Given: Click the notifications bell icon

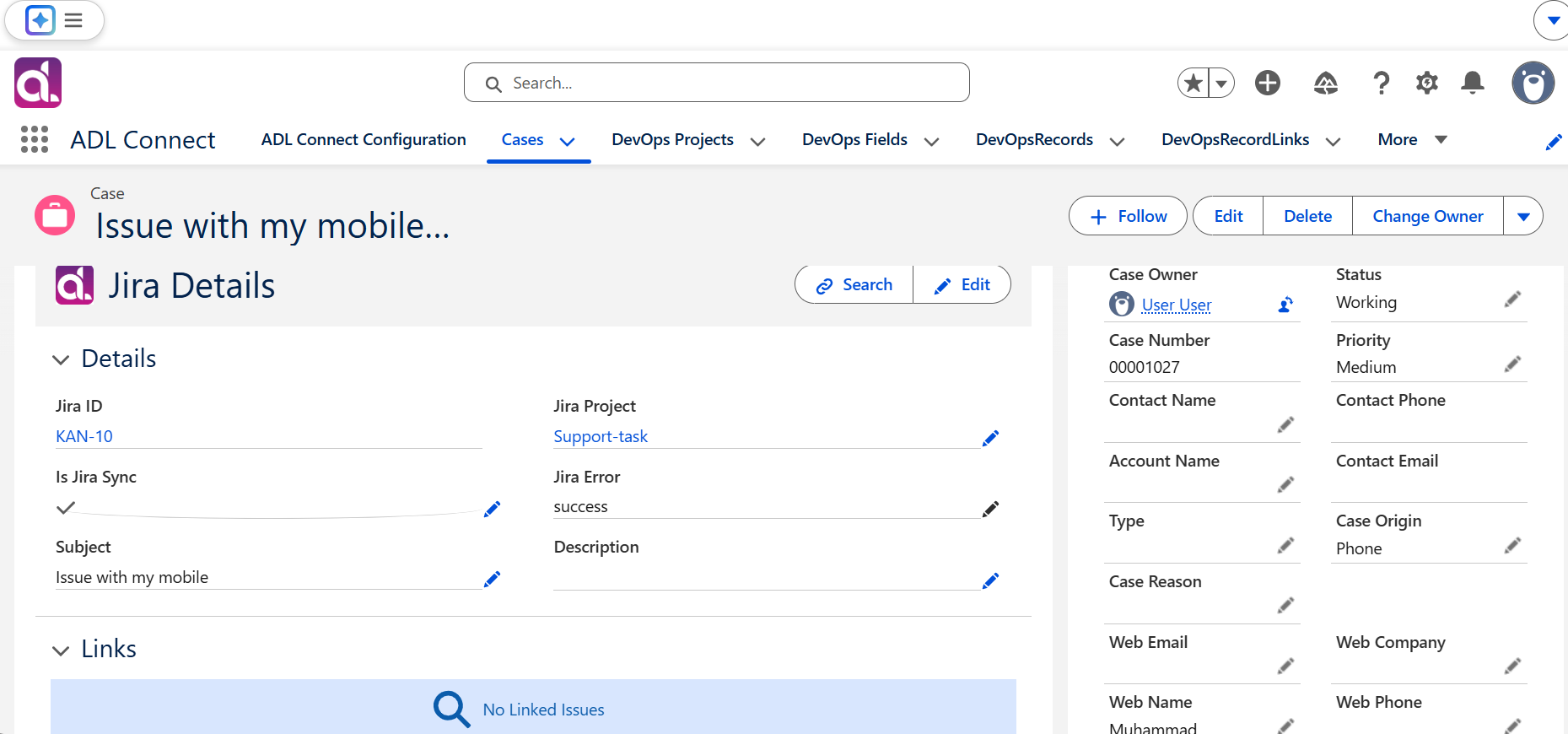Looking at the screenshot, I should point(1473,83).
